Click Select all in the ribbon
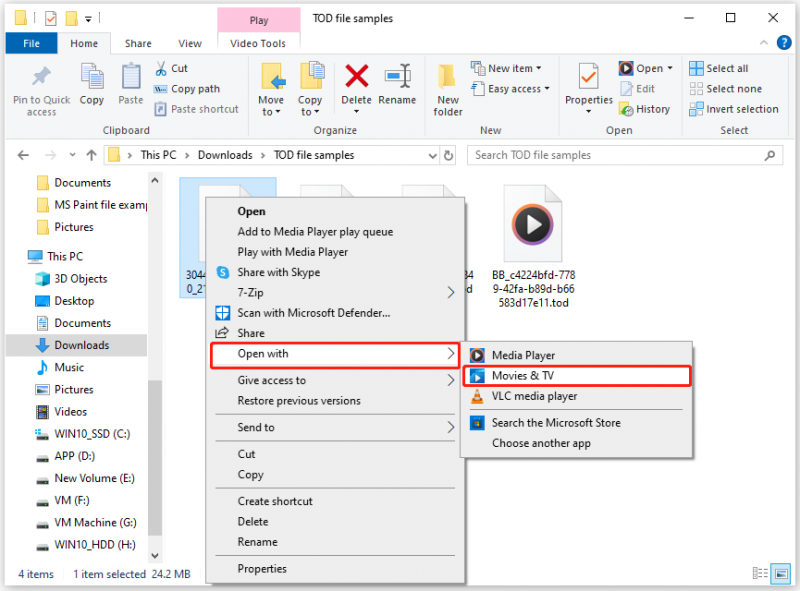 click(718, 68)
